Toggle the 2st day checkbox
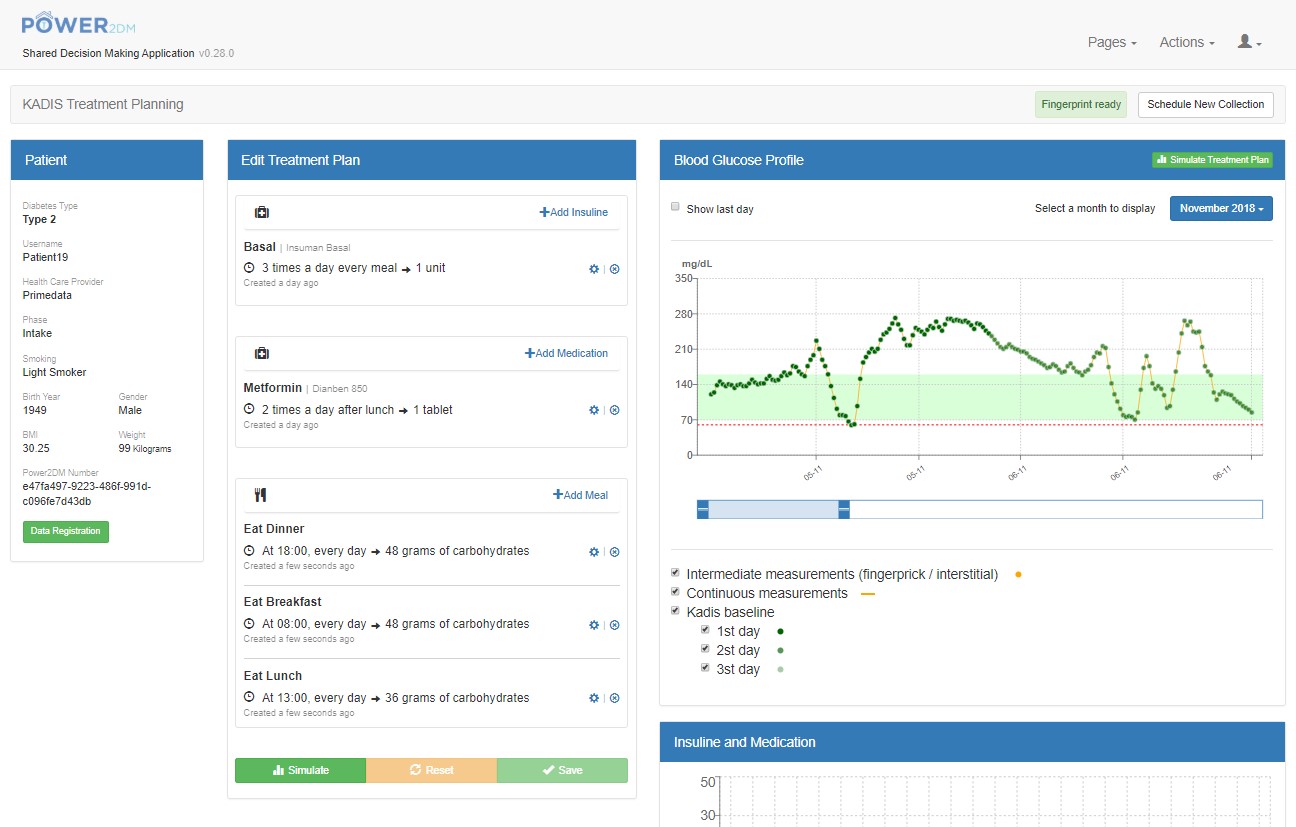The height and width of the screenshot is (827, 1296). (x=705, y=649)
